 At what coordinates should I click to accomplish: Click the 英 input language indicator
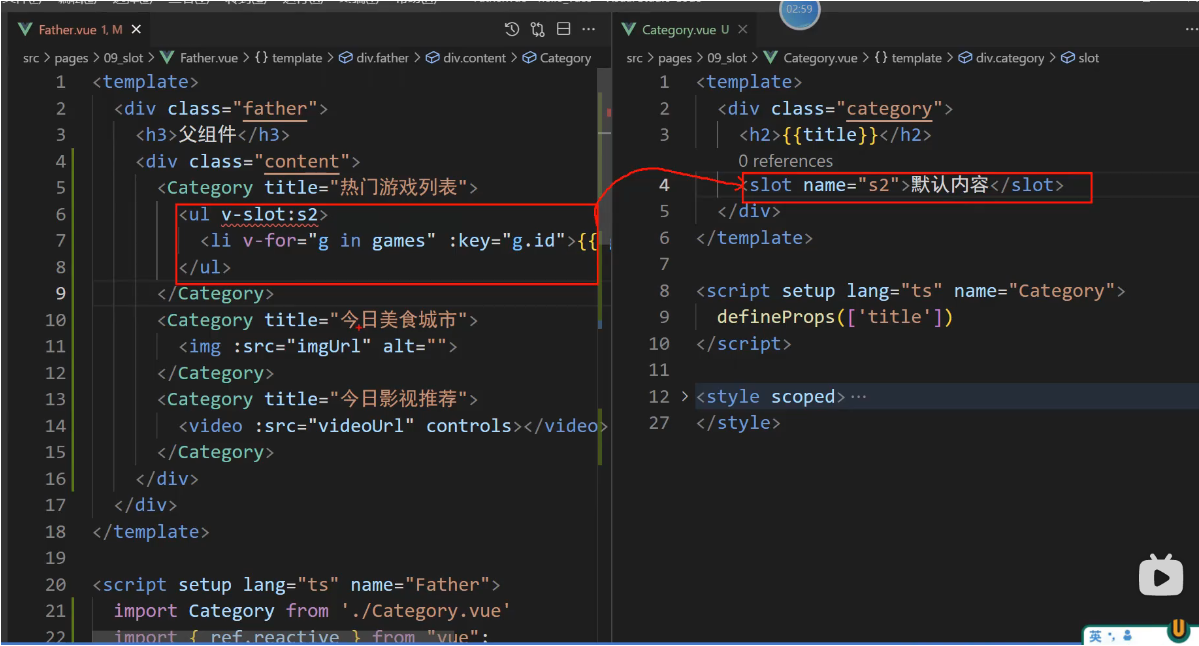click(x=1095, y=636)
